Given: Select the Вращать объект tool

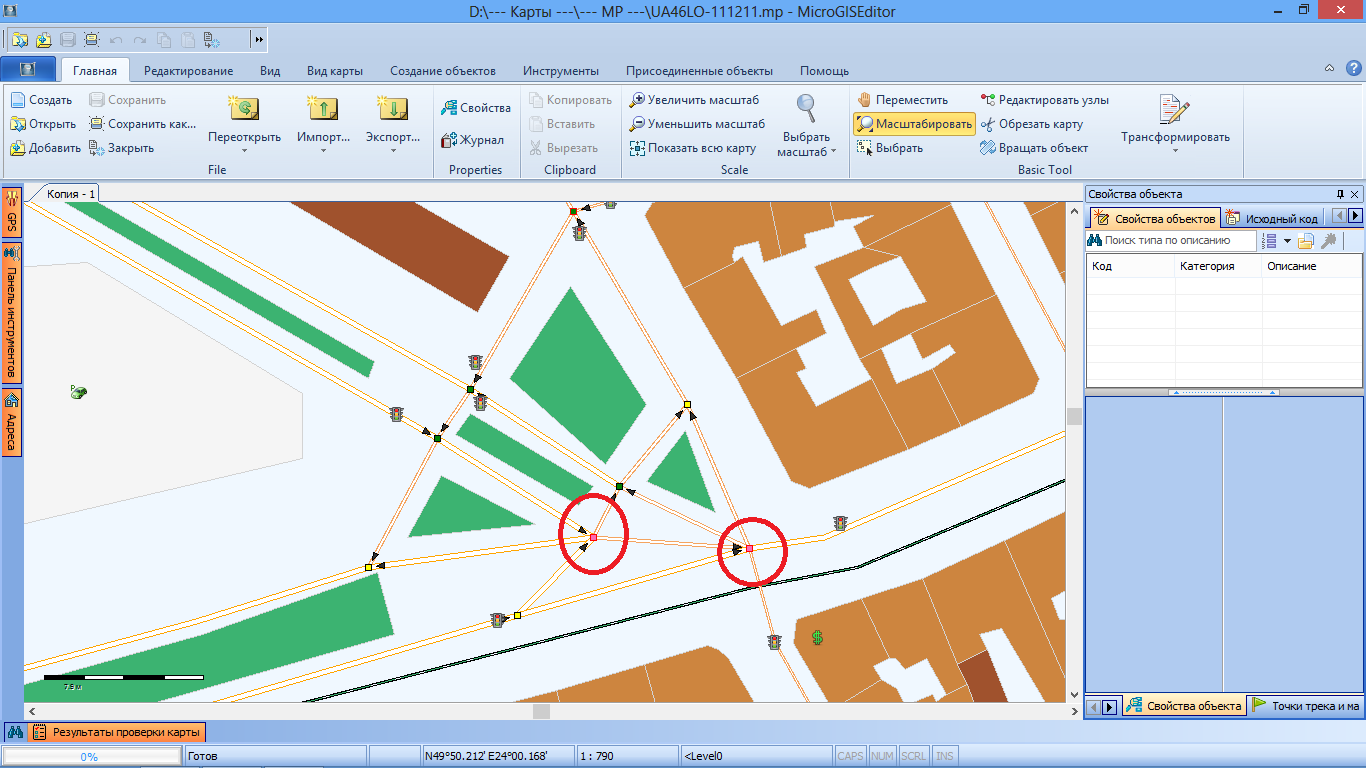Looking at the screenshot, I should coord(1034,148).
